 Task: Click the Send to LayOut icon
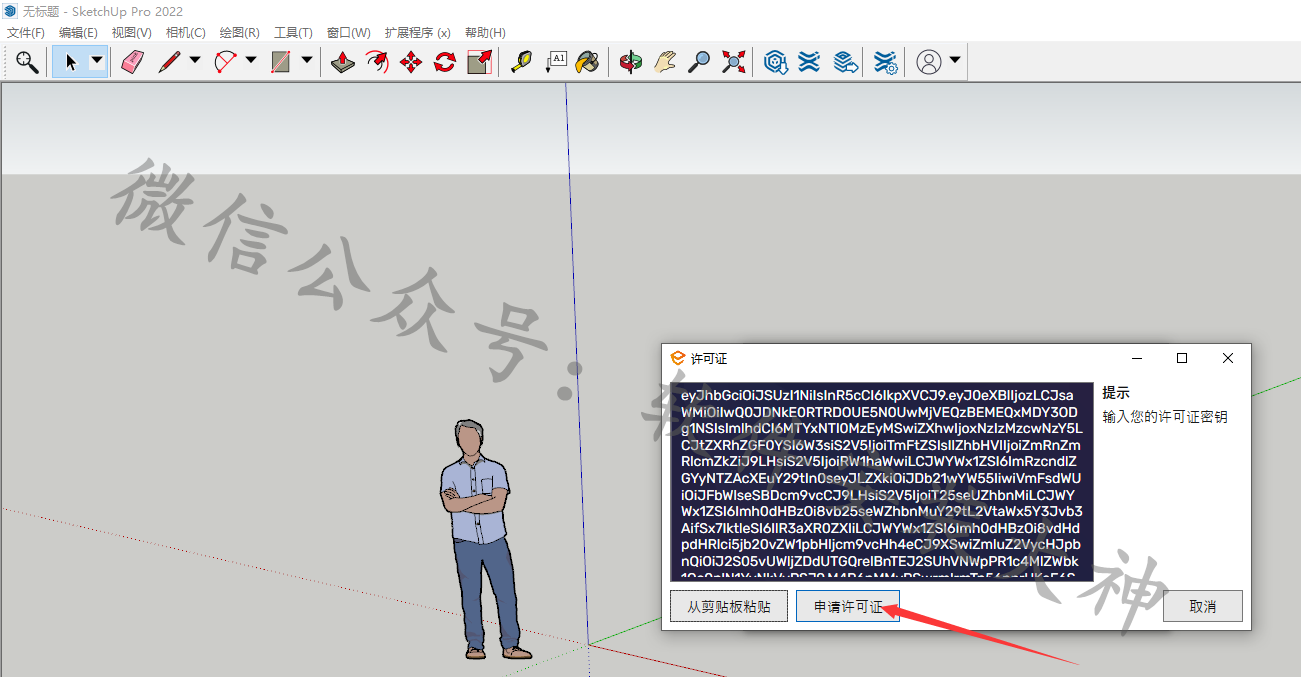(845, 62)
